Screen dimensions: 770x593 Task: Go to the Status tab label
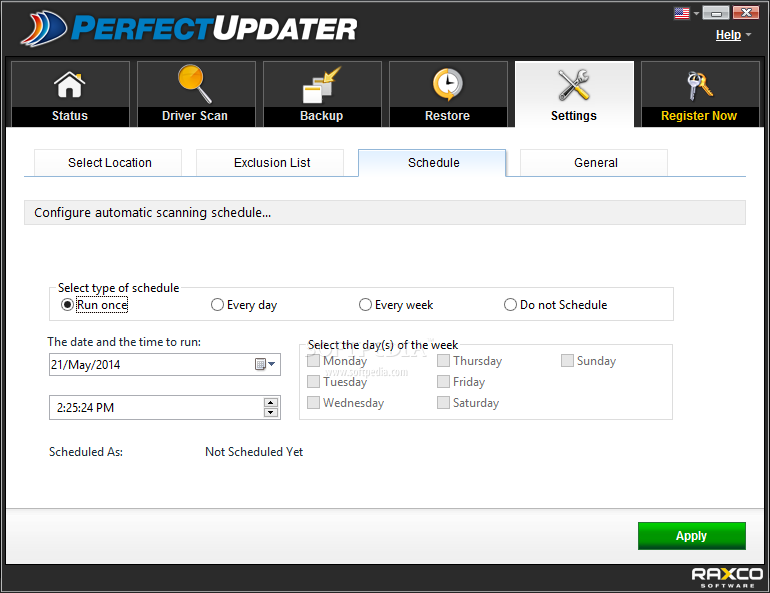click(x=70, y=116)
